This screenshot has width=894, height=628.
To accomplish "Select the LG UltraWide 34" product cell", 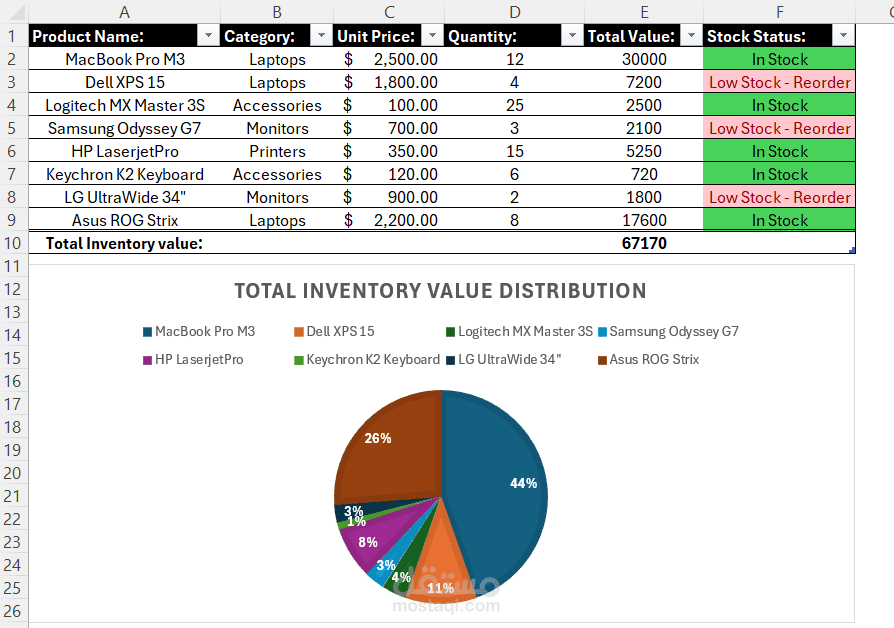I will pyautogui.click(x=124, y=197).
